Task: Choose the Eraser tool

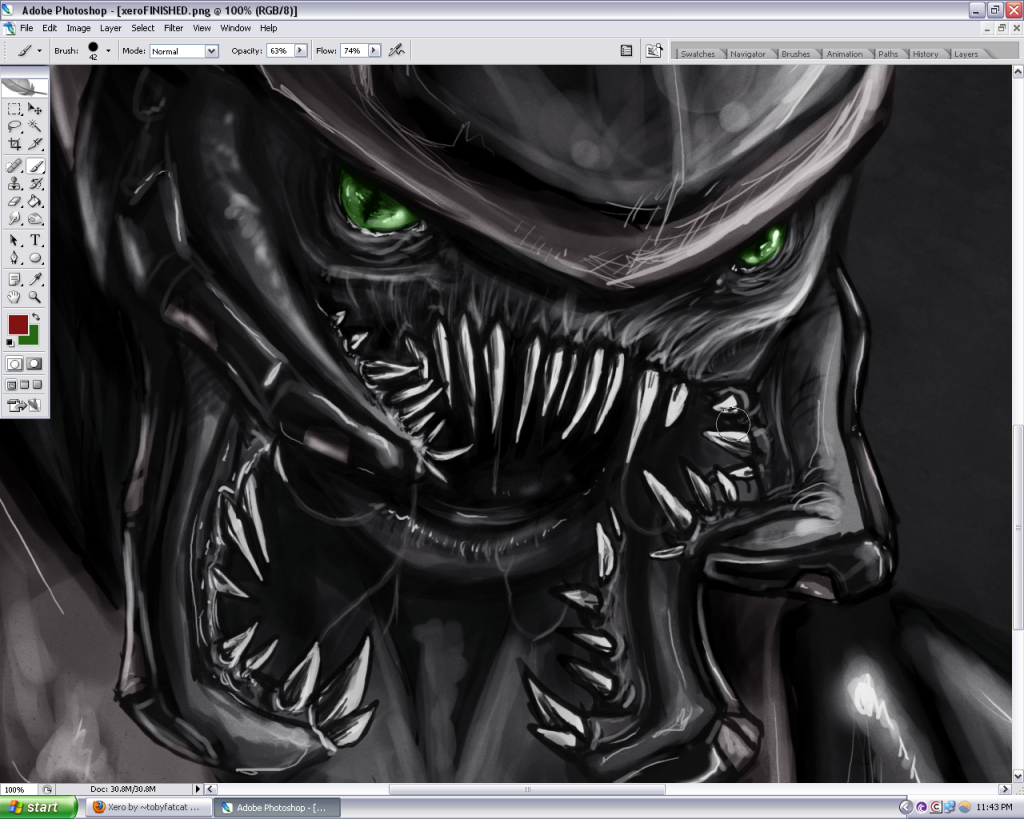Action: (15, 201)
